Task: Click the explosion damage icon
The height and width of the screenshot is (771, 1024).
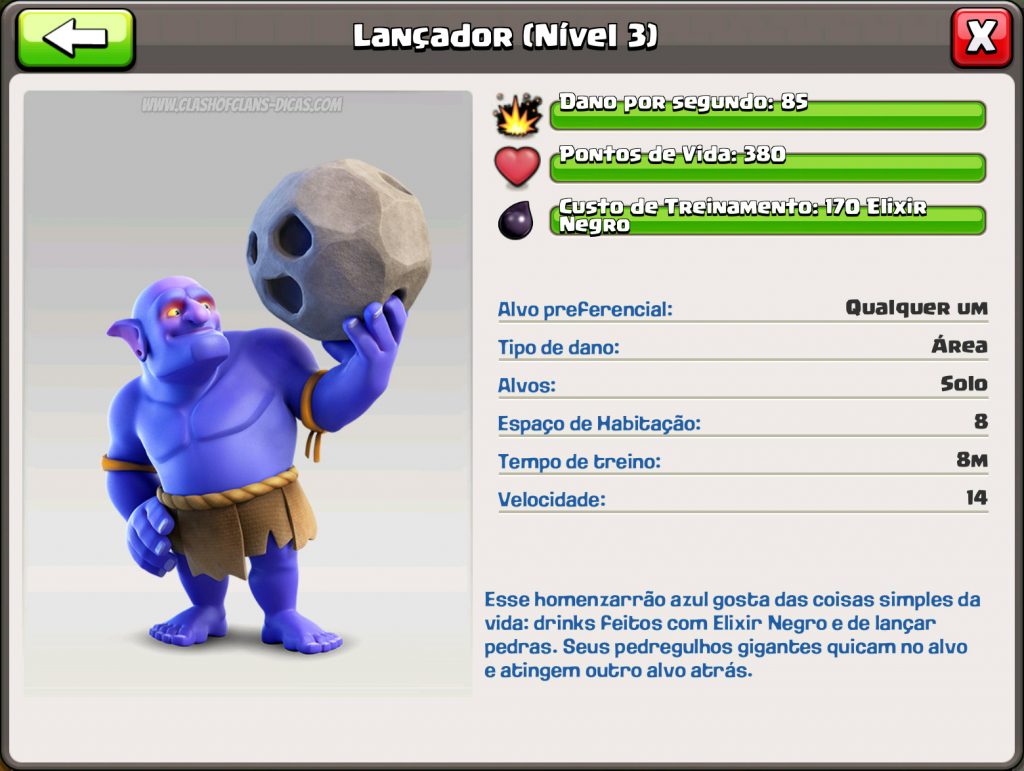Action: (519, 114)
